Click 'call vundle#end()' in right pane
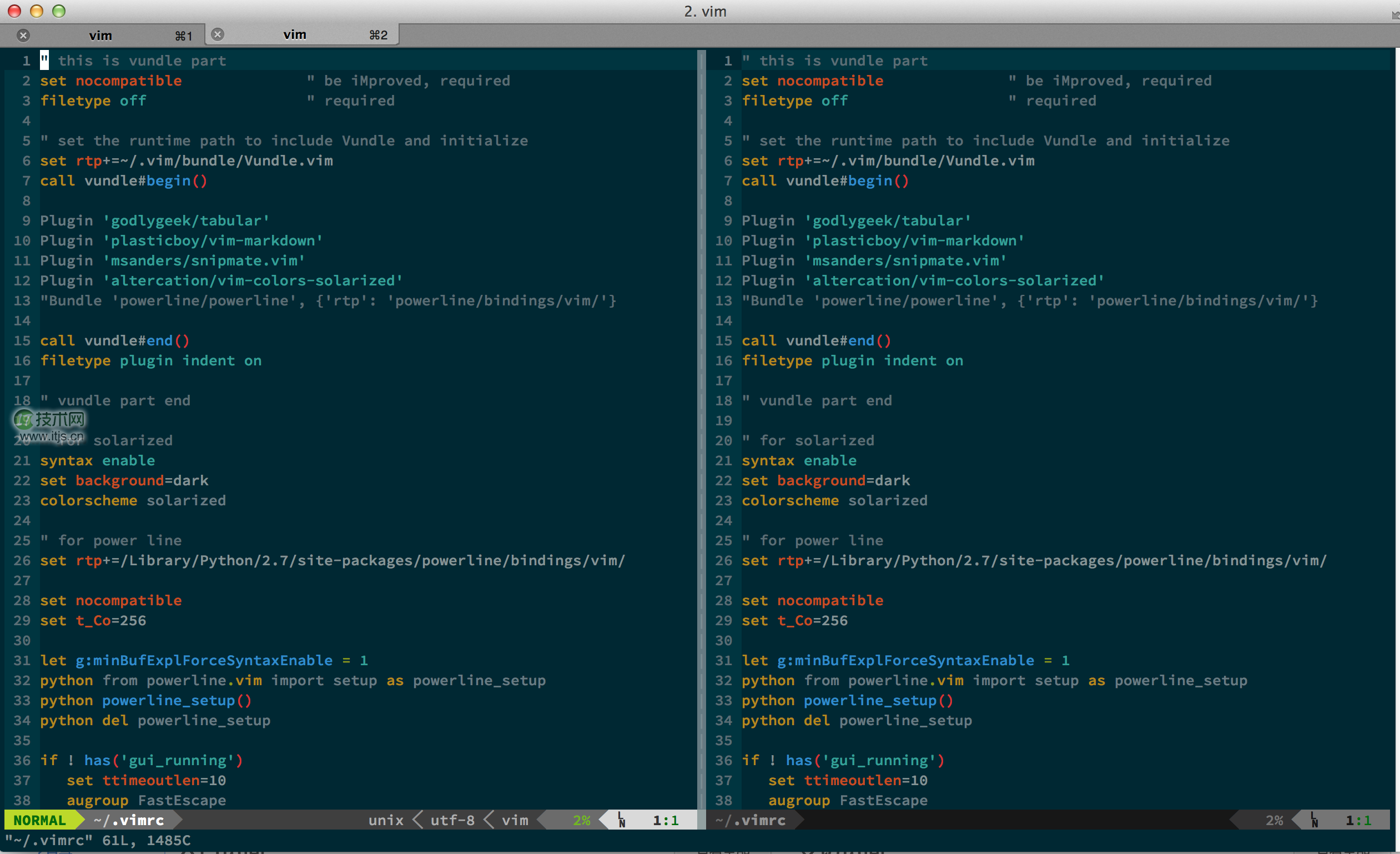 [x=817, y=340]
